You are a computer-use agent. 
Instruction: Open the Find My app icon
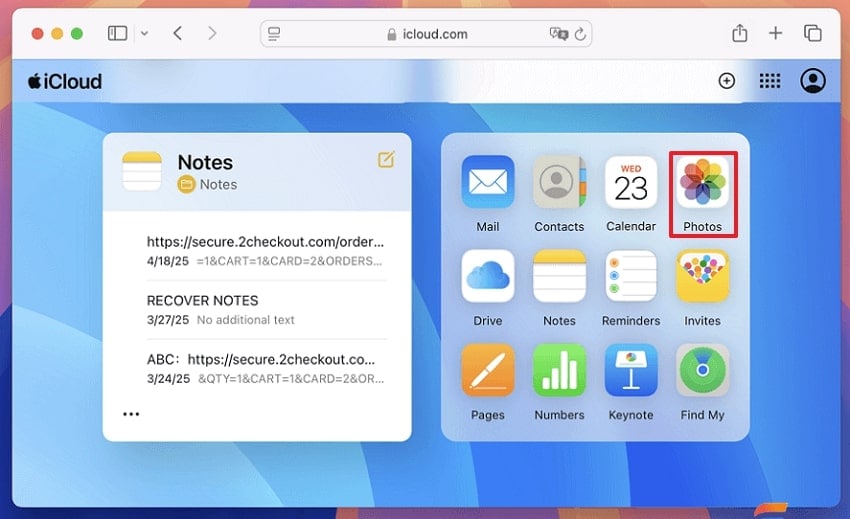point(702,370)
